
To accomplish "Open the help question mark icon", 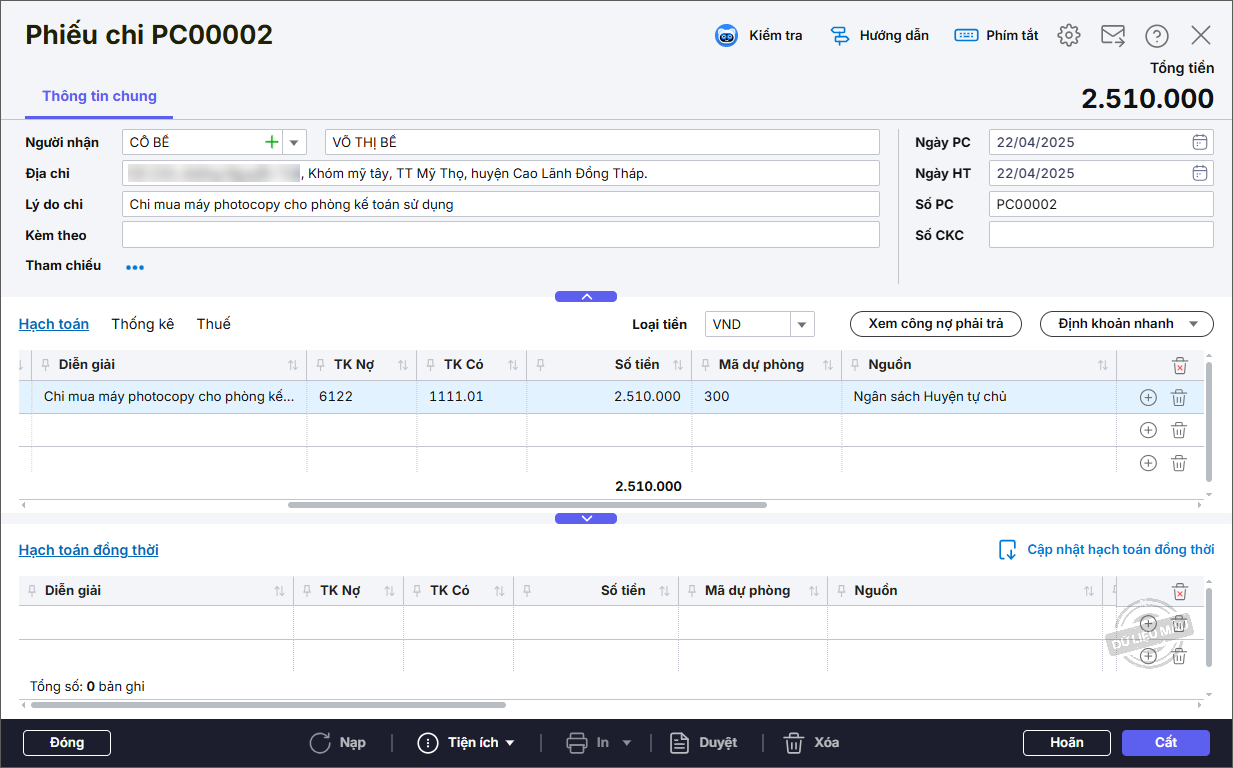I will click(1157, 36).
